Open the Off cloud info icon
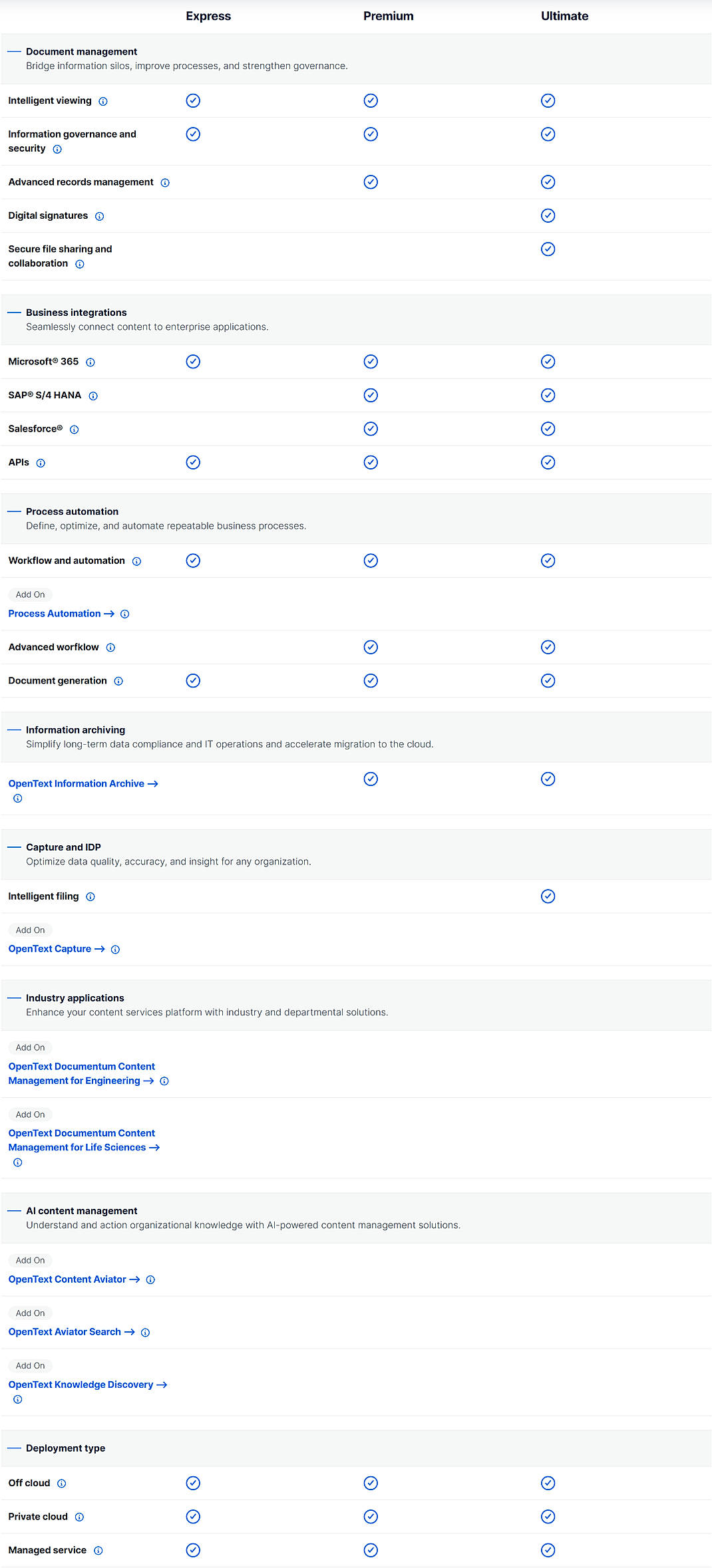Viewport: 712px width, 1568px height. pos(62,1484)
